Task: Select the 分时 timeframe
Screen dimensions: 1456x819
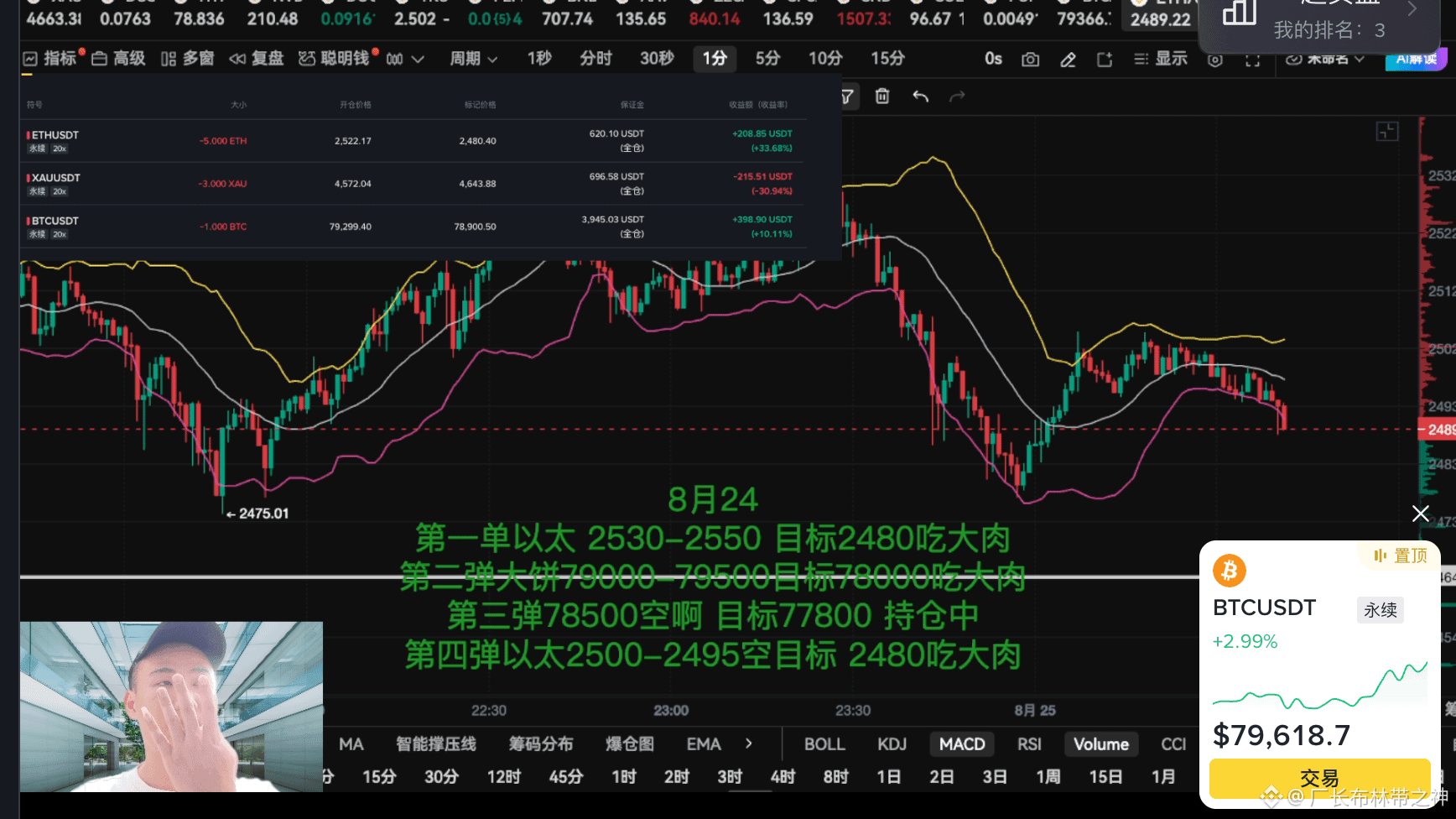Action: 595,59
